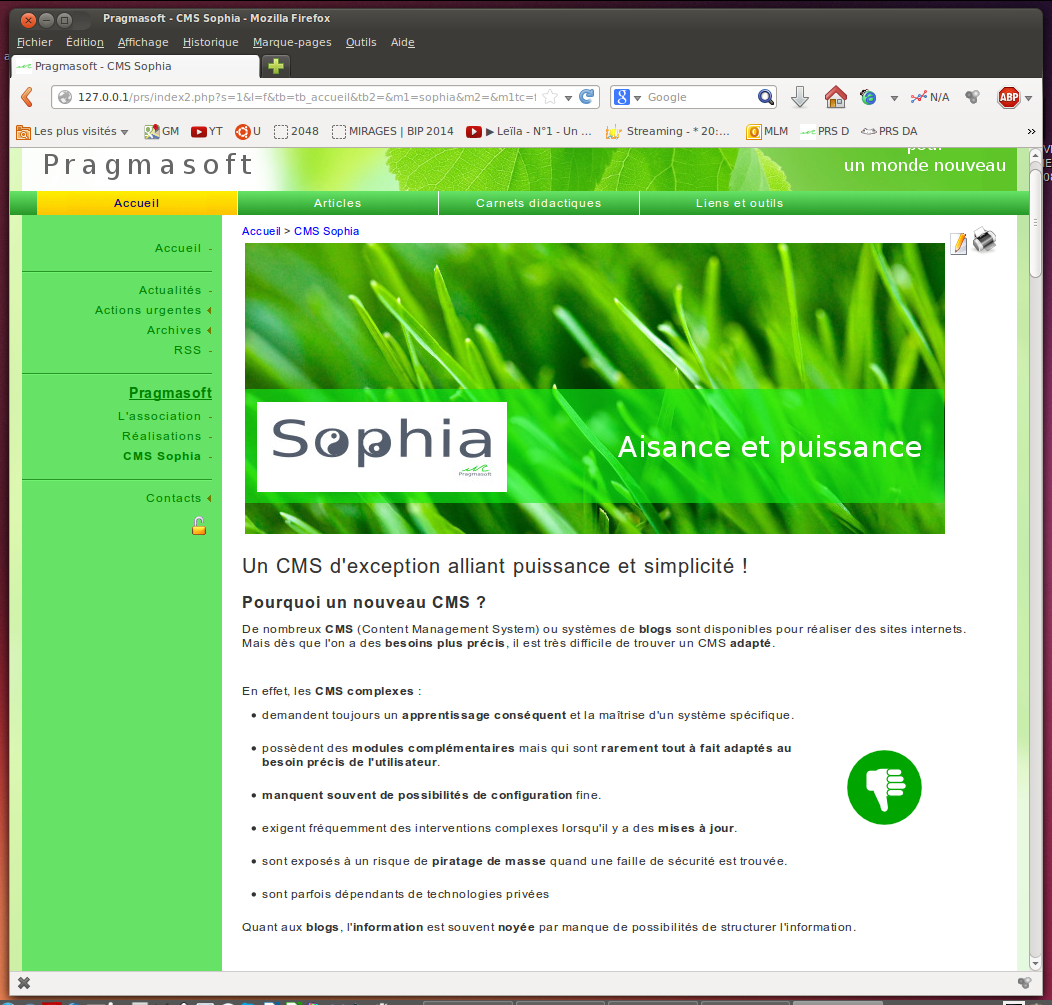Click the edit page pencil icon
This screenshot has height=1005, width=1052.
[x=959, y=244]
